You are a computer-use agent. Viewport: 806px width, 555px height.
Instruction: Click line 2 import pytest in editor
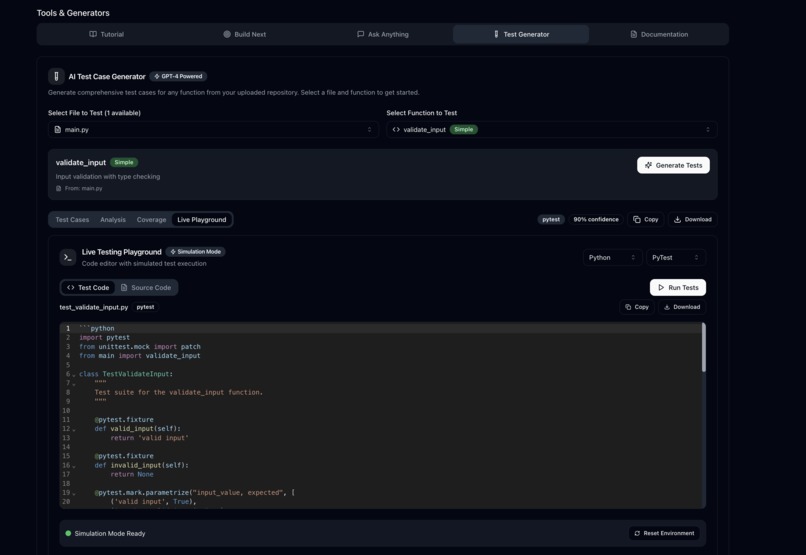(104, 338)
